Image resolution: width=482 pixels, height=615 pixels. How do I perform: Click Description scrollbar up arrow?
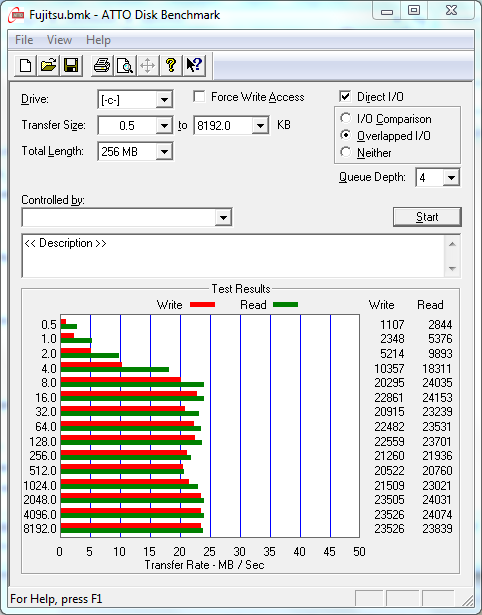[452, 244]
